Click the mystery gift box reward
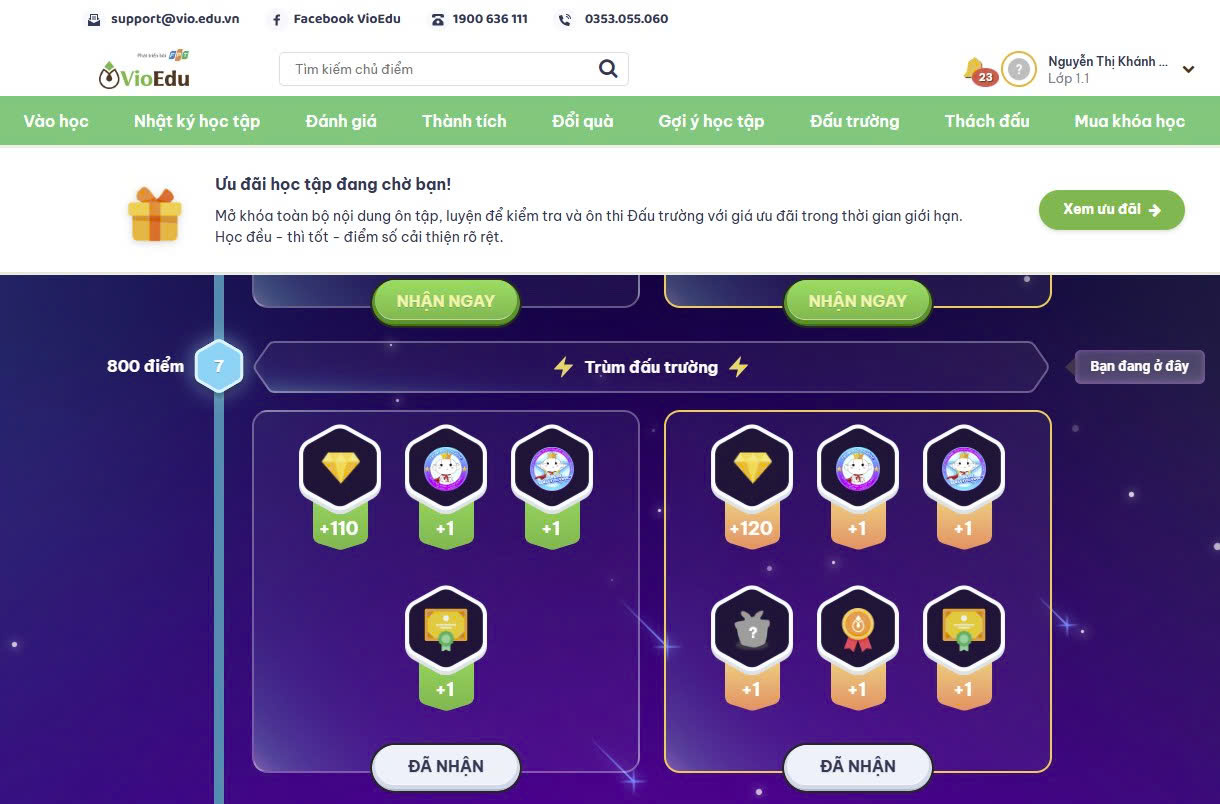The height and width of the screenshot is (804, 1220). pos(751,628)
